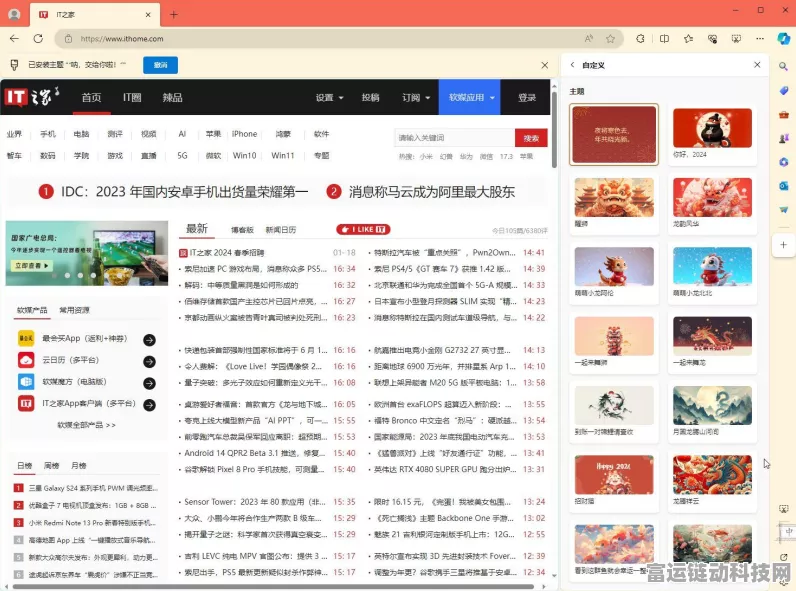Expand the 设置 dropdown menu
The image size is (796, 591).
(x=329, y=97)
